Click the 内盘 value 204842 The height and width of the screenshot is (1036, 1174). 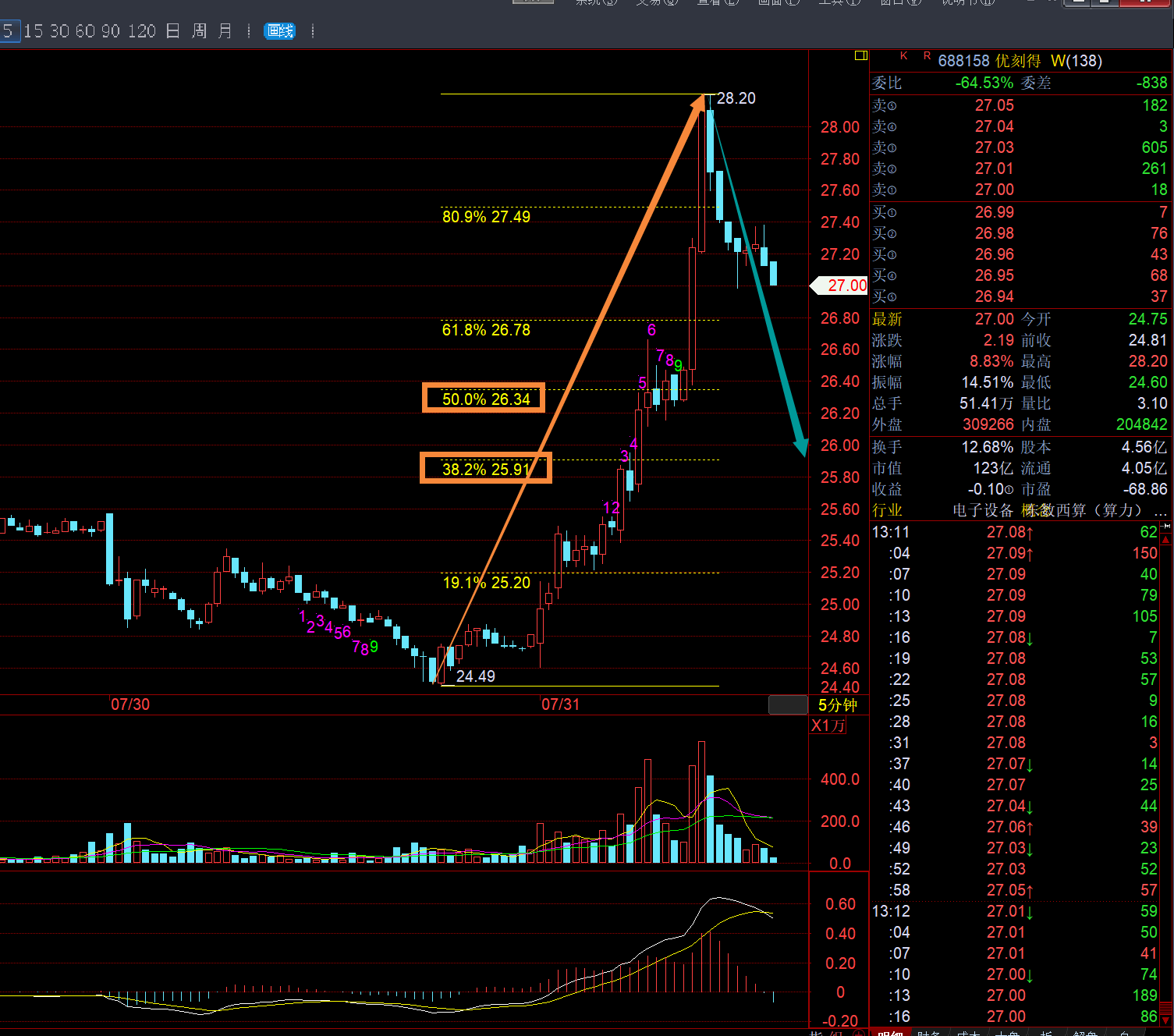[x=1142, y=424]
